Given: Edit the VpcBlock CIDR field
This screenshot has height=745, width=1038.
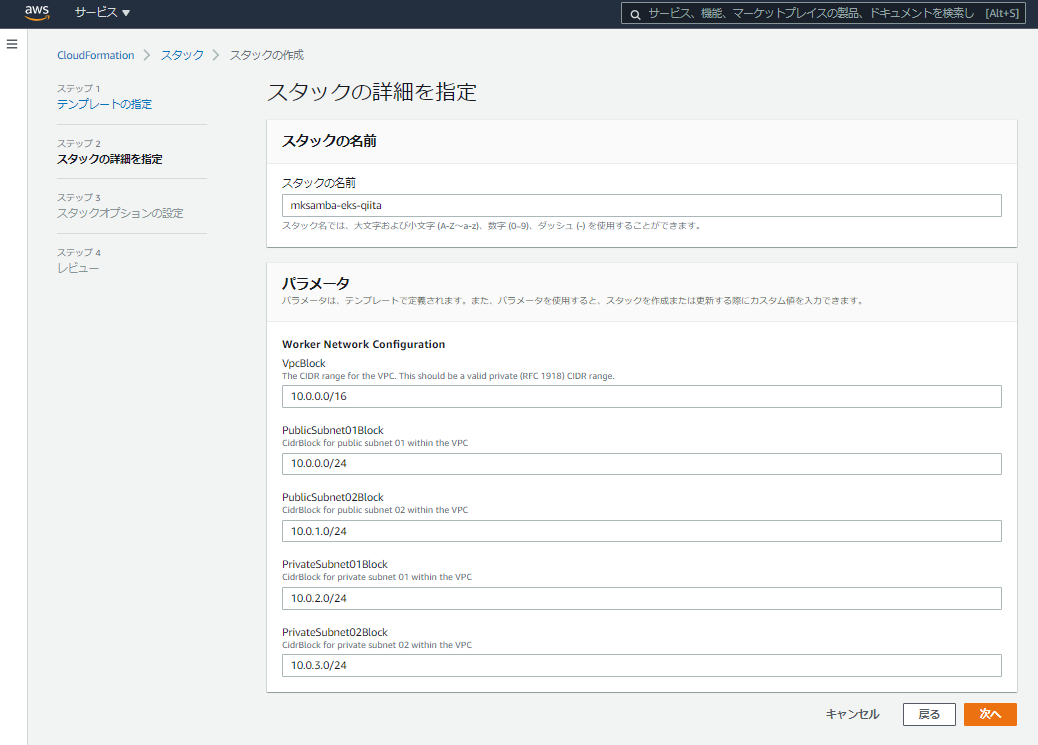Looking at the screenshot, I should 641,397.
